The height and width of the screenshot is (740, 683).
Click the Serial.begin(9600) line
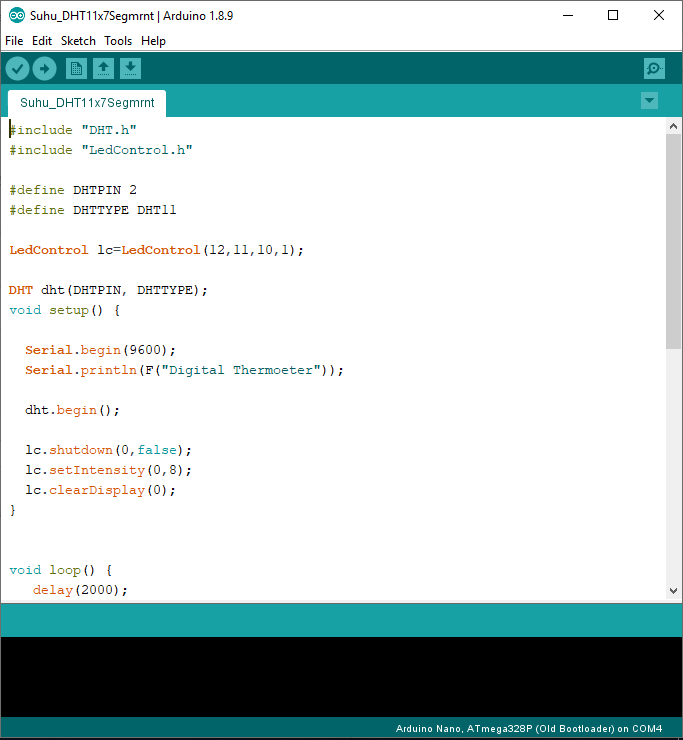[101, 350]
